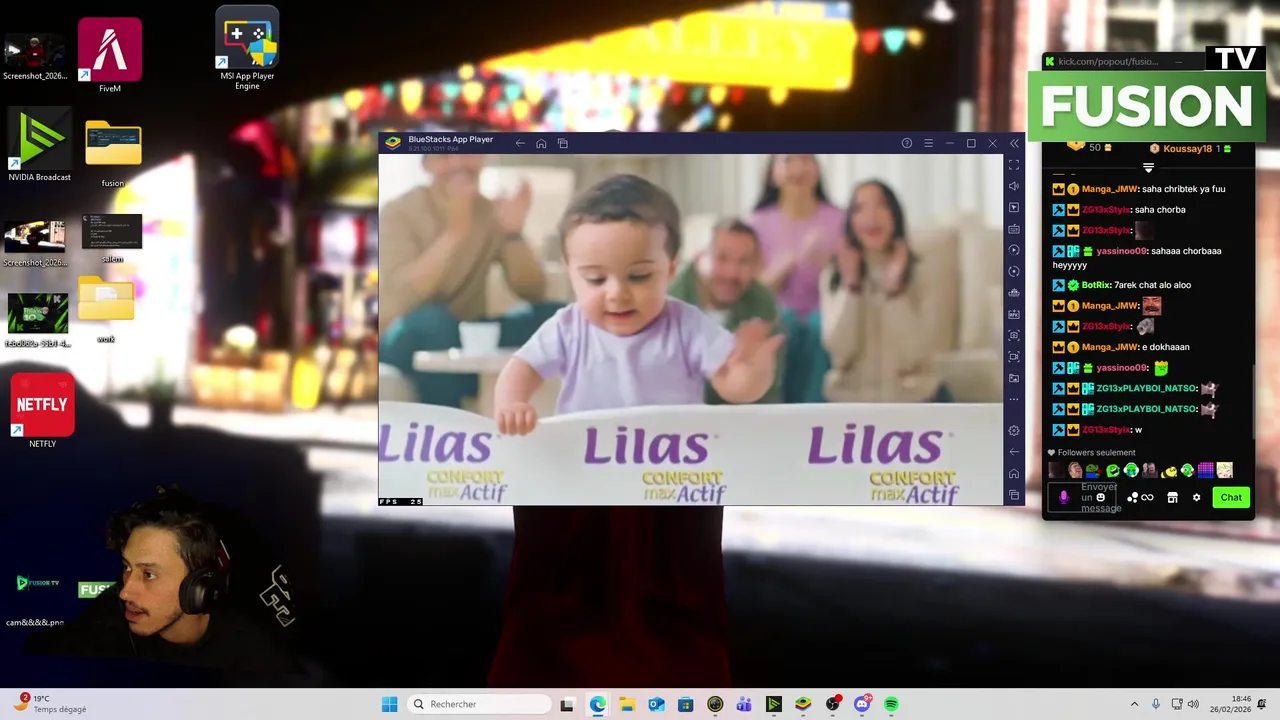1280x720 pixels.
Task: Collapse the BlueStacks side toolbar
Action: pyautogui.click(x=1014, y=143)
